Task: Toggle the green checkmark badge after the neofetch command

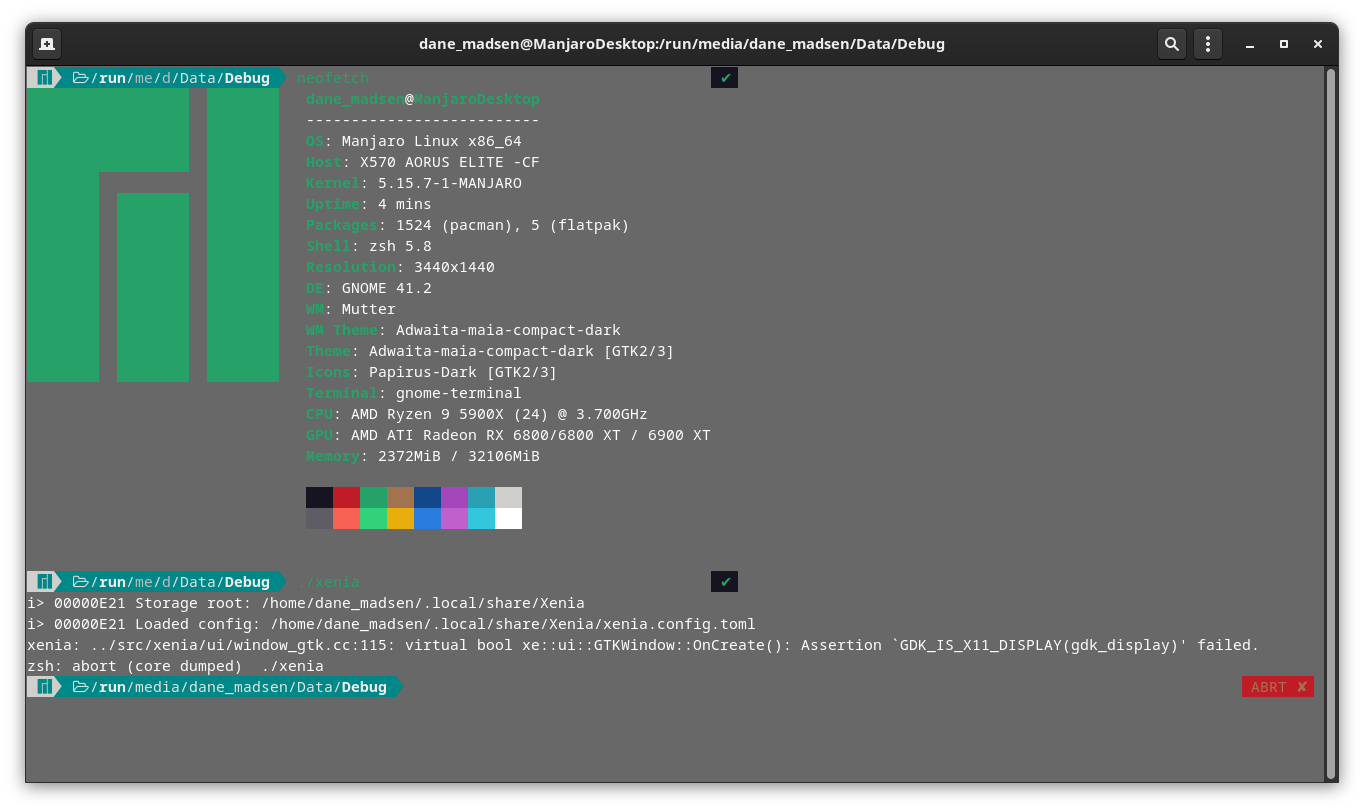Action: click(724, 77)
